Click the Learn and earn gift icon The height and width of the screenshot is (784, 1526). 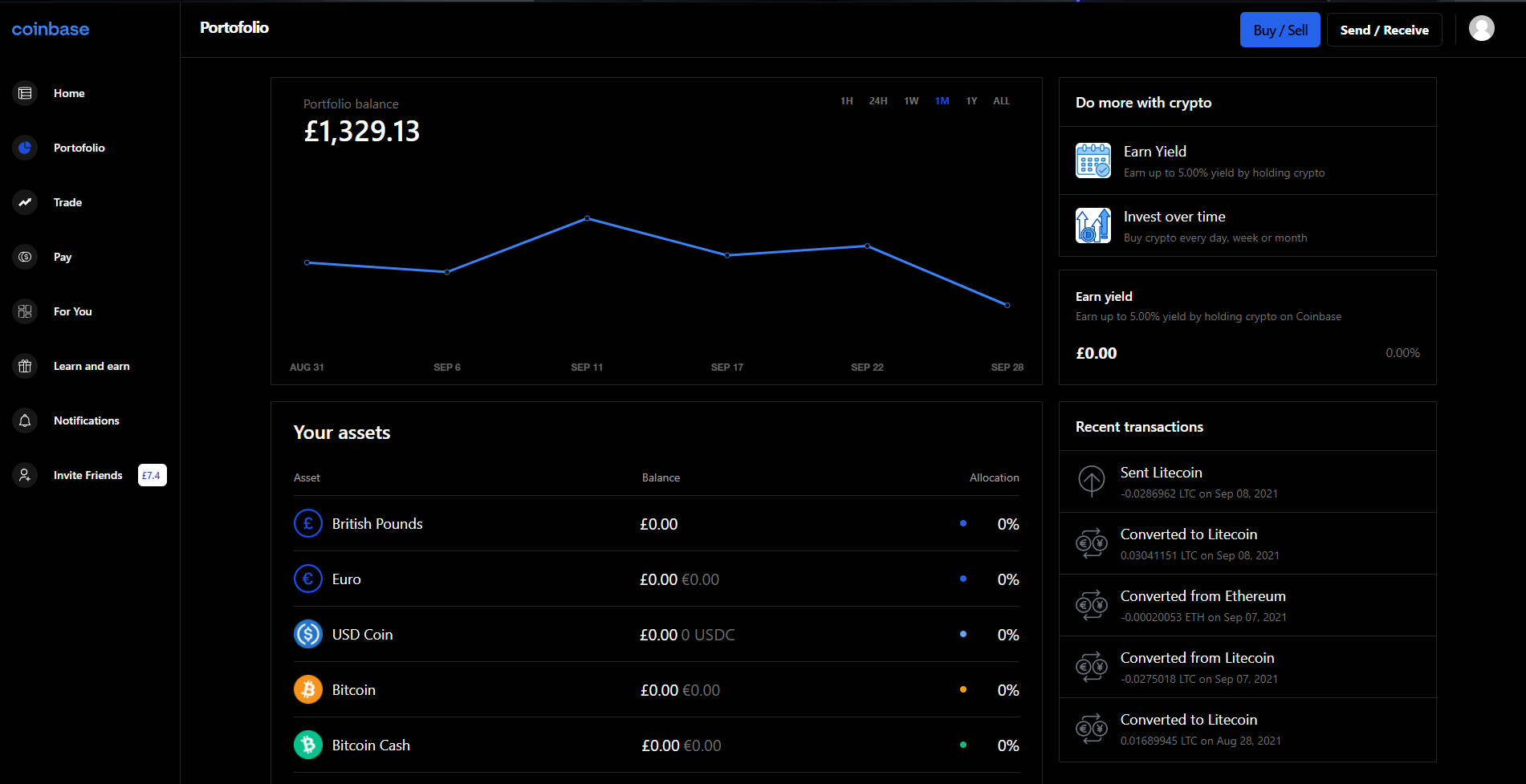coord(25,366)
